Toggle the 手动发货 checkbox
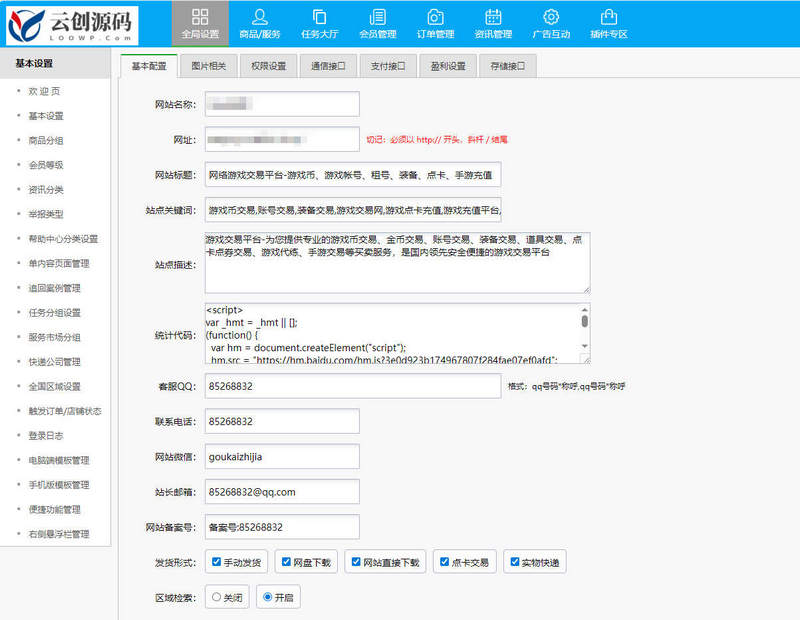 point(216,562)
